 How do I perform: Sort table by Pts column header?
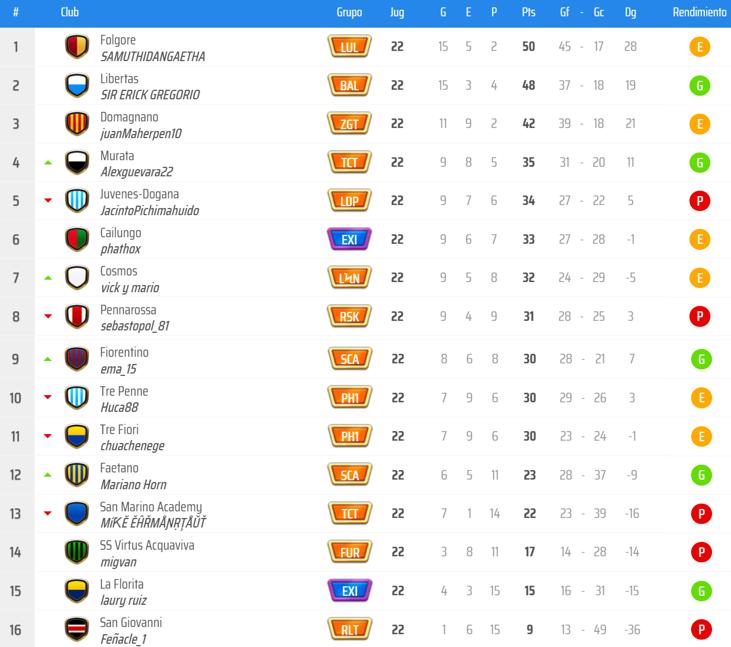(528, 13)
